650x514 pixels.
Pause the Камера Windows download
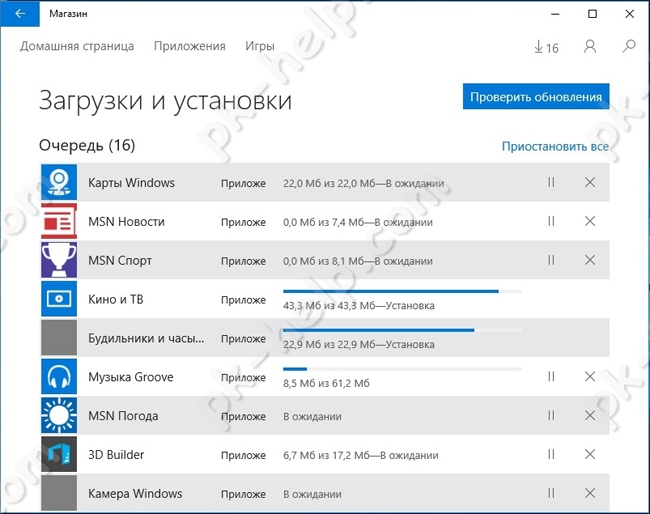(x=551, y=493)
